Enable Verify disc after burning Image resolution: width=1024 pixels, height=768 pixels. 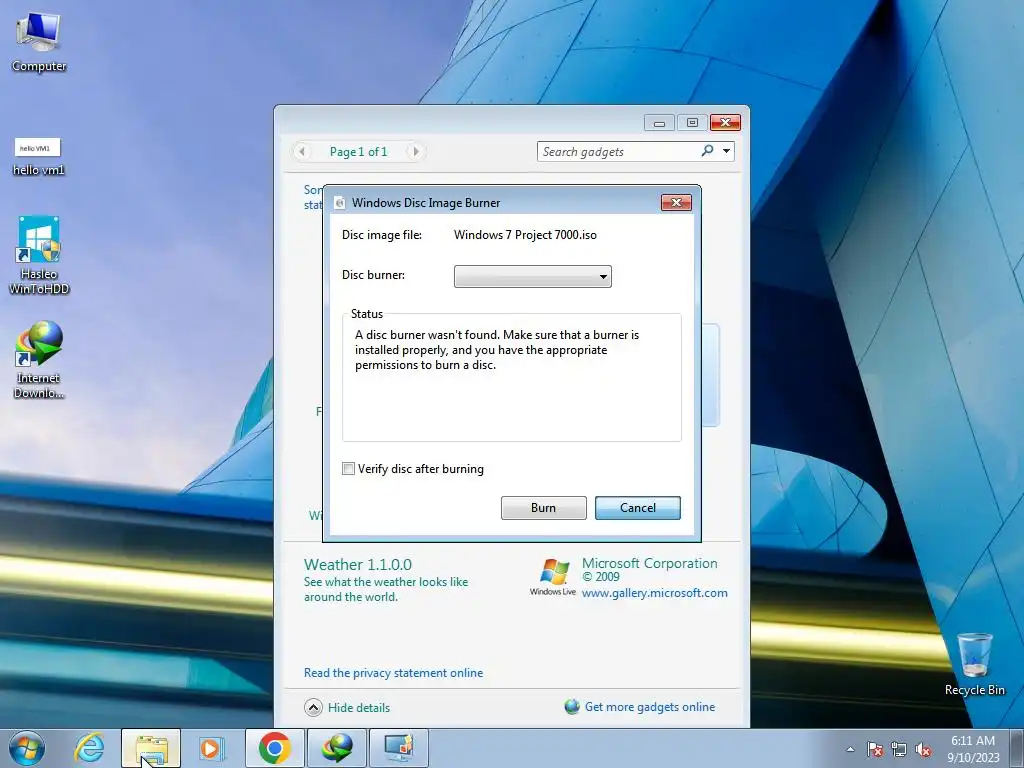pyautogui.click(x=349, y=469)
